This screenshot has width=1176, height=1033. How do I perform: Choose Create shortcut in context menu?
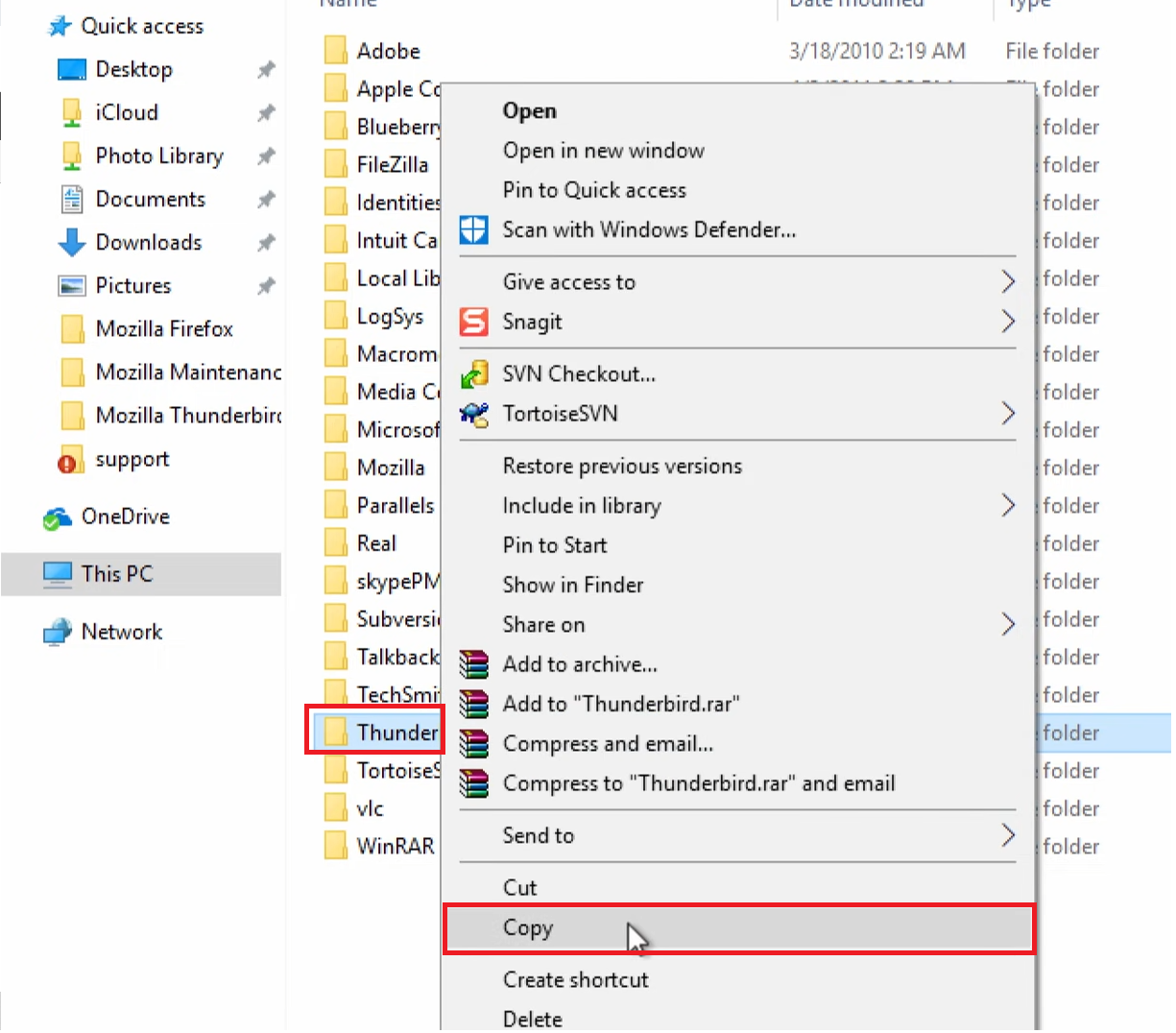[x=738, y=980]
